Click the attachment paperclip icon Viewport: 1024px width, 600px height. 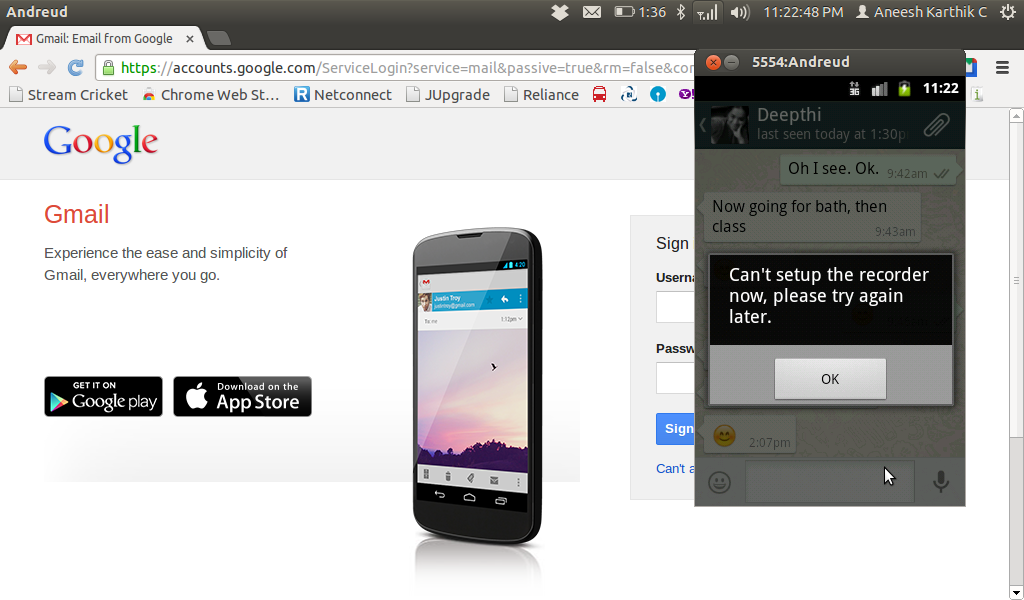[936, 124]
